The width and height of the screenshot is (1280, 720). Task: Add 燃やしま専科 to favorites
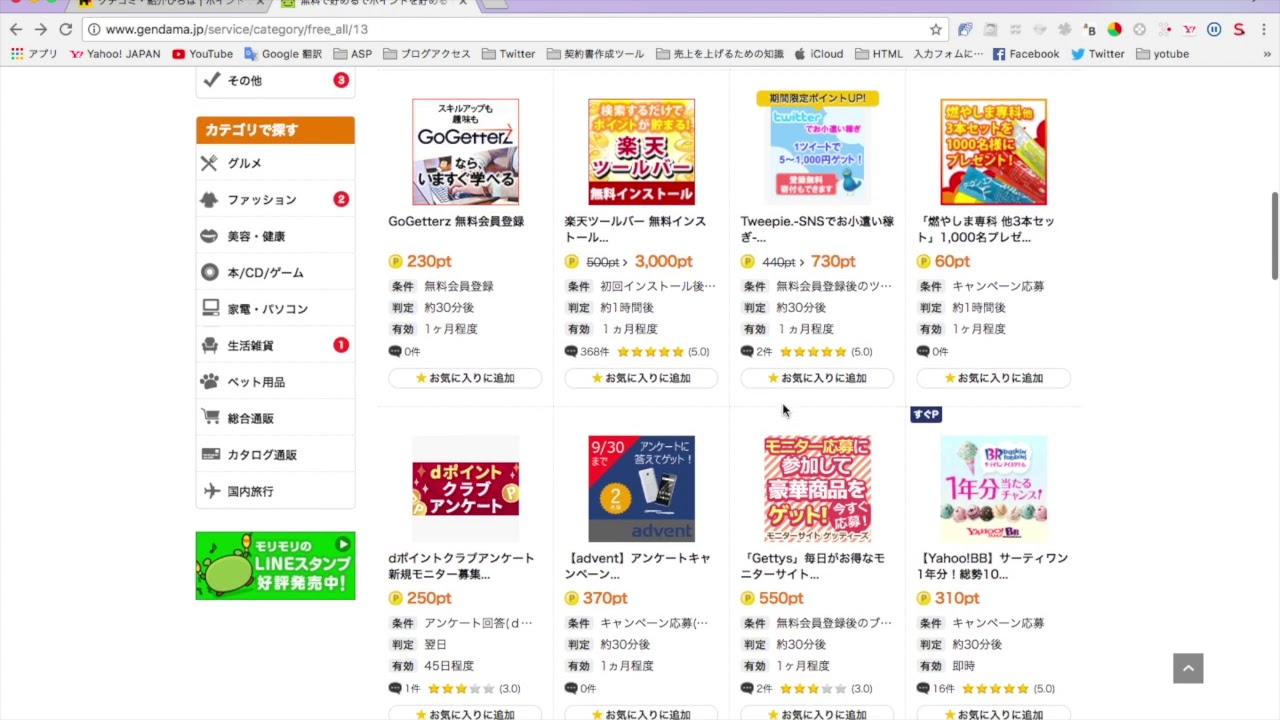tap(993, 378)
